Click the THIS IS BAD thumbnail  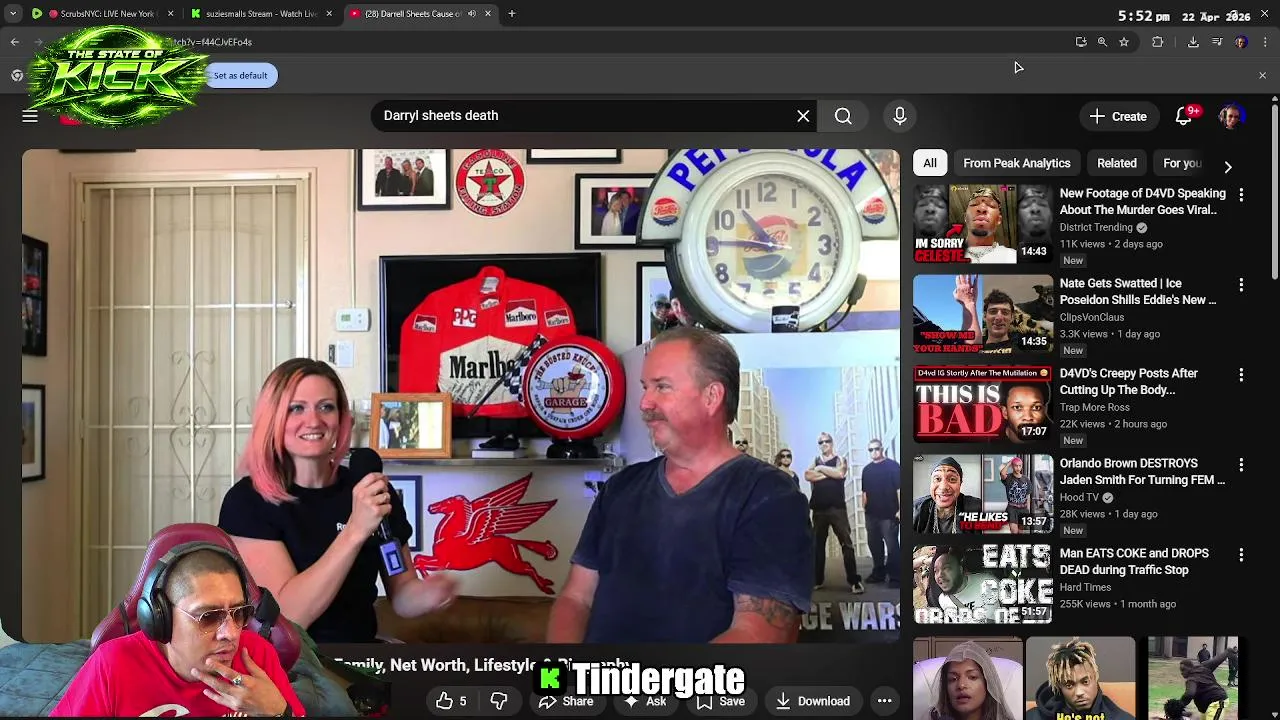[983, 404]
